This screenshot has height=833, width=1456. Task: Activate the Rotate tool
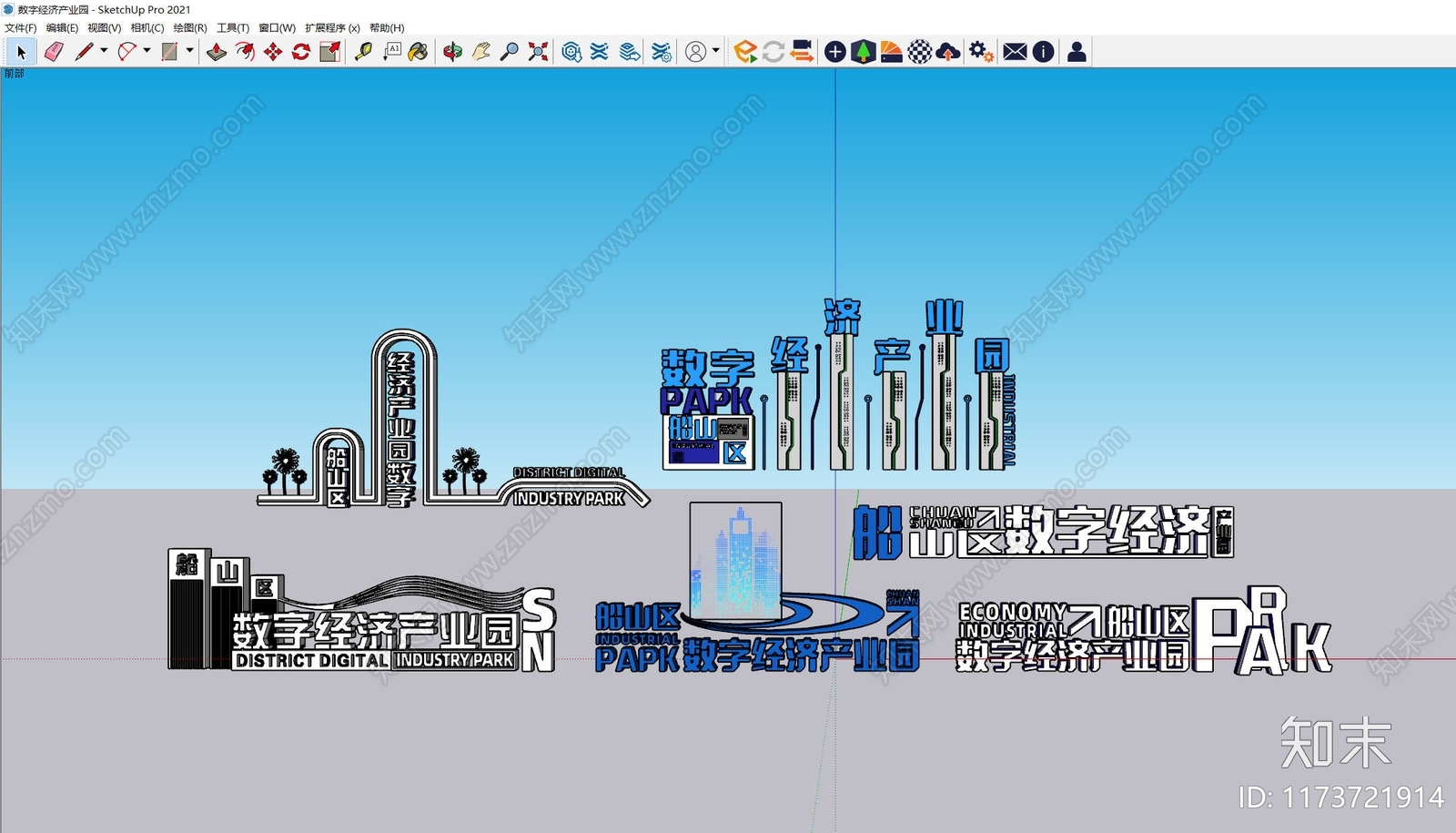click(x=301, y=52)
